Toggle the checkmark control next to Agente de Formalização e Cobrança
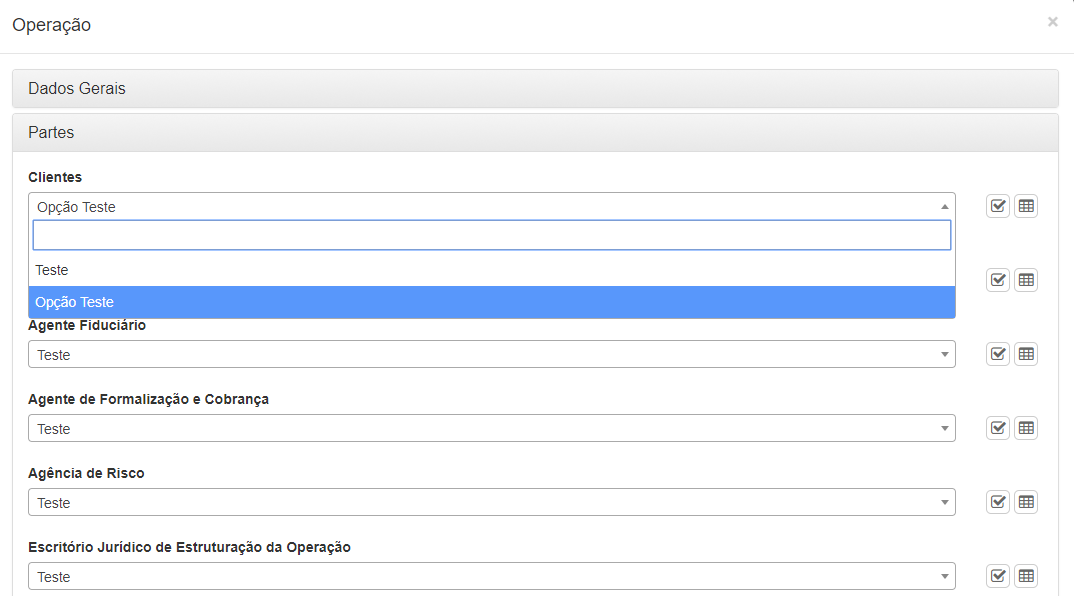The height and width of the screenshot is (596, 1074). coord(997,427)
